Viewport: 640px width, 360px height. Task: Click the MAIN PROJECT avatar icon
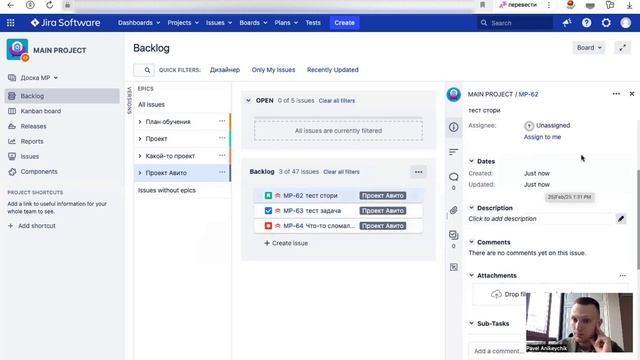click(18, 50)
